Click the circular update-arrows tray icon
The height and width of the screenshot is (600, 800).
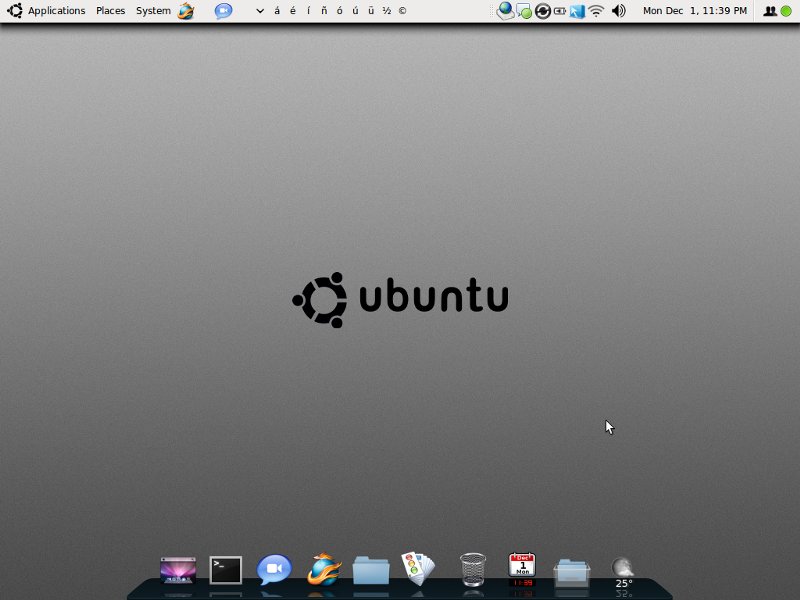pos(543,11)
